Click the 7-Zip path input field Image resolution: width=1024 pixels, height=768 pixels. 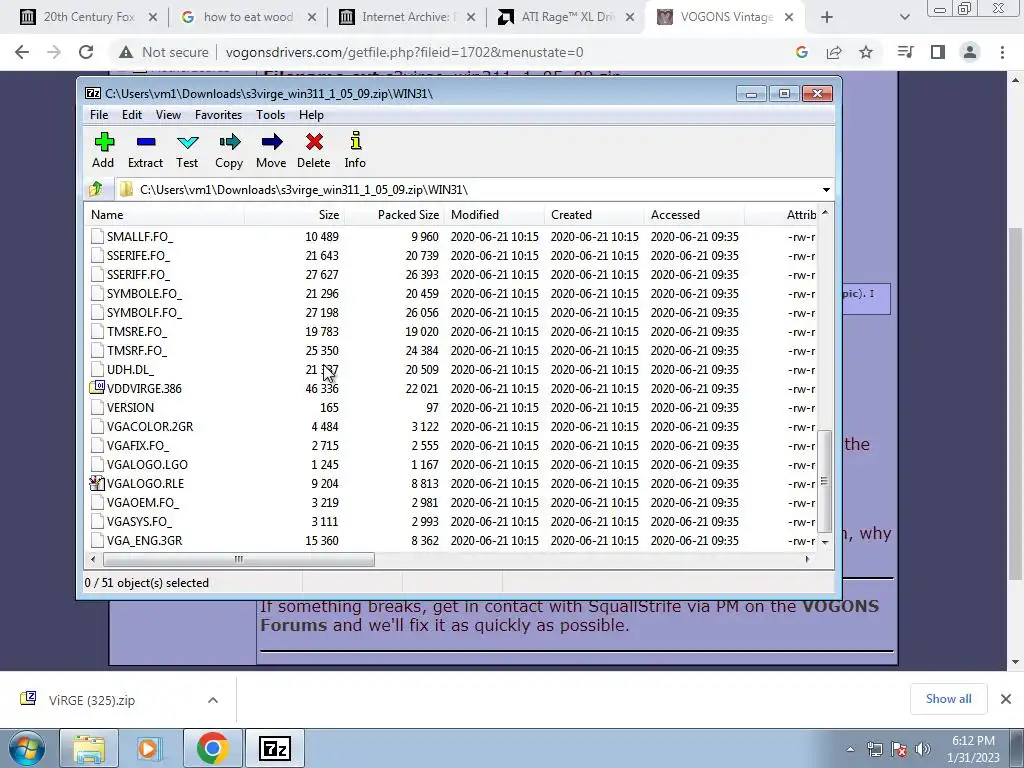click(468, 189)
